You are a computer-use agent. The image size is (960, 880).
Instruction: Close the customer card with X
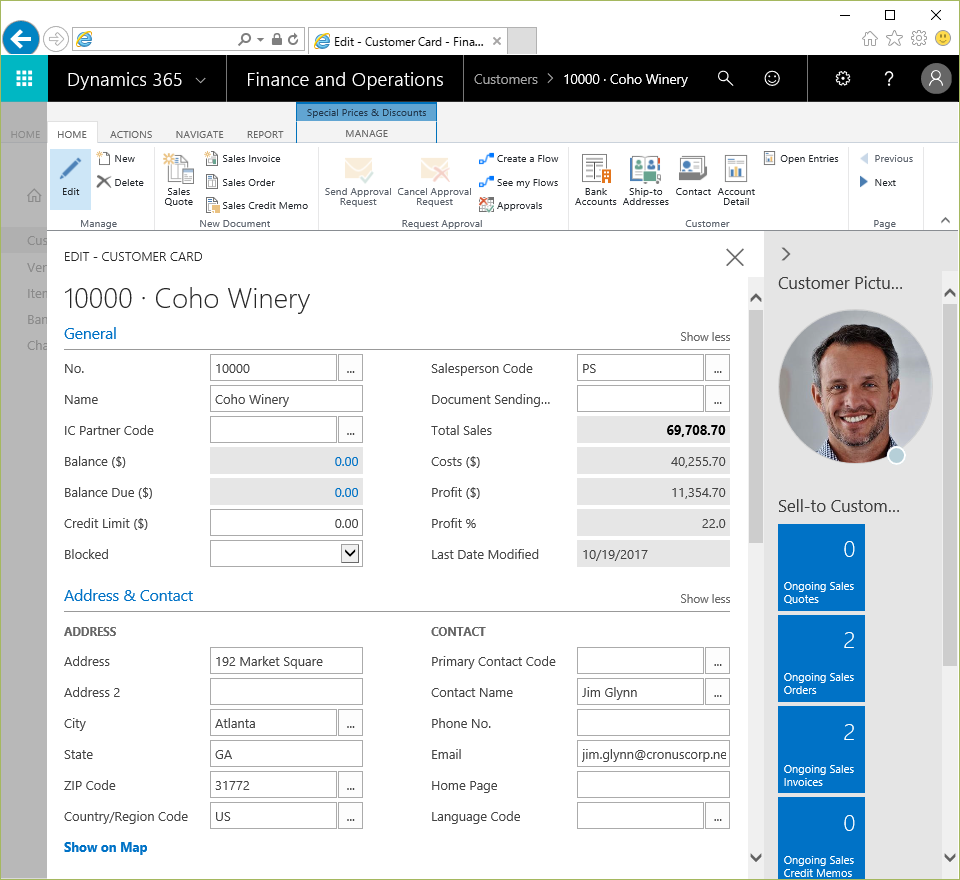(x=735, y=257)
